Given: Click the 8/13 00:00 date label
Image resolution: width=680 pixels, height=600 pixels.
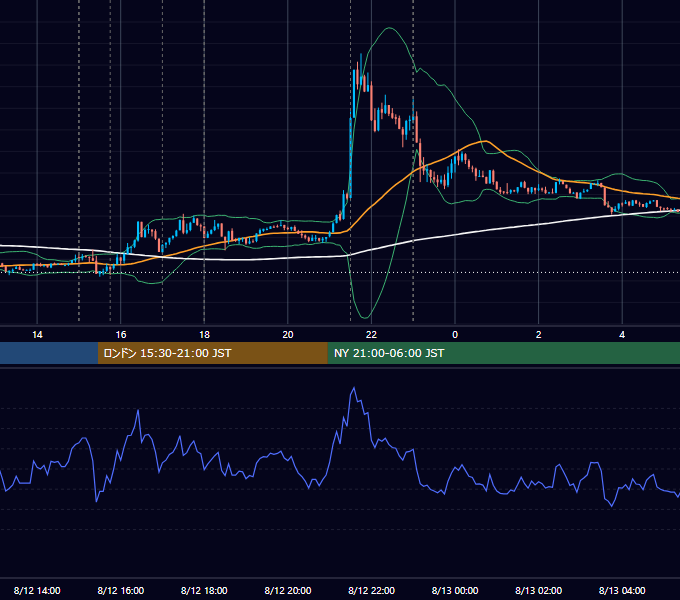Looking at the screenshot, I should (x=455, y=590).
